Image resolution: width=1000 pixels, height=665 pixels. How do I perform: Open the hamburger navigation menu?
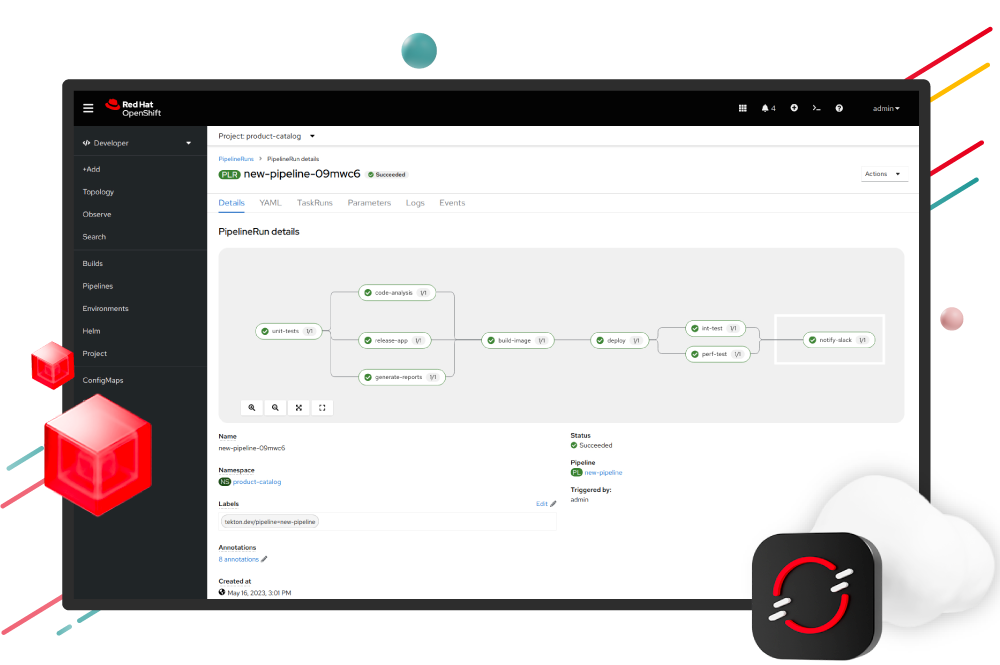click(x=88, y=108)
